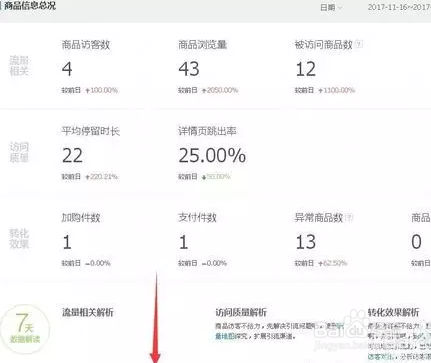Click the 220.21% change under 平均停留时长

coord(102,177)
